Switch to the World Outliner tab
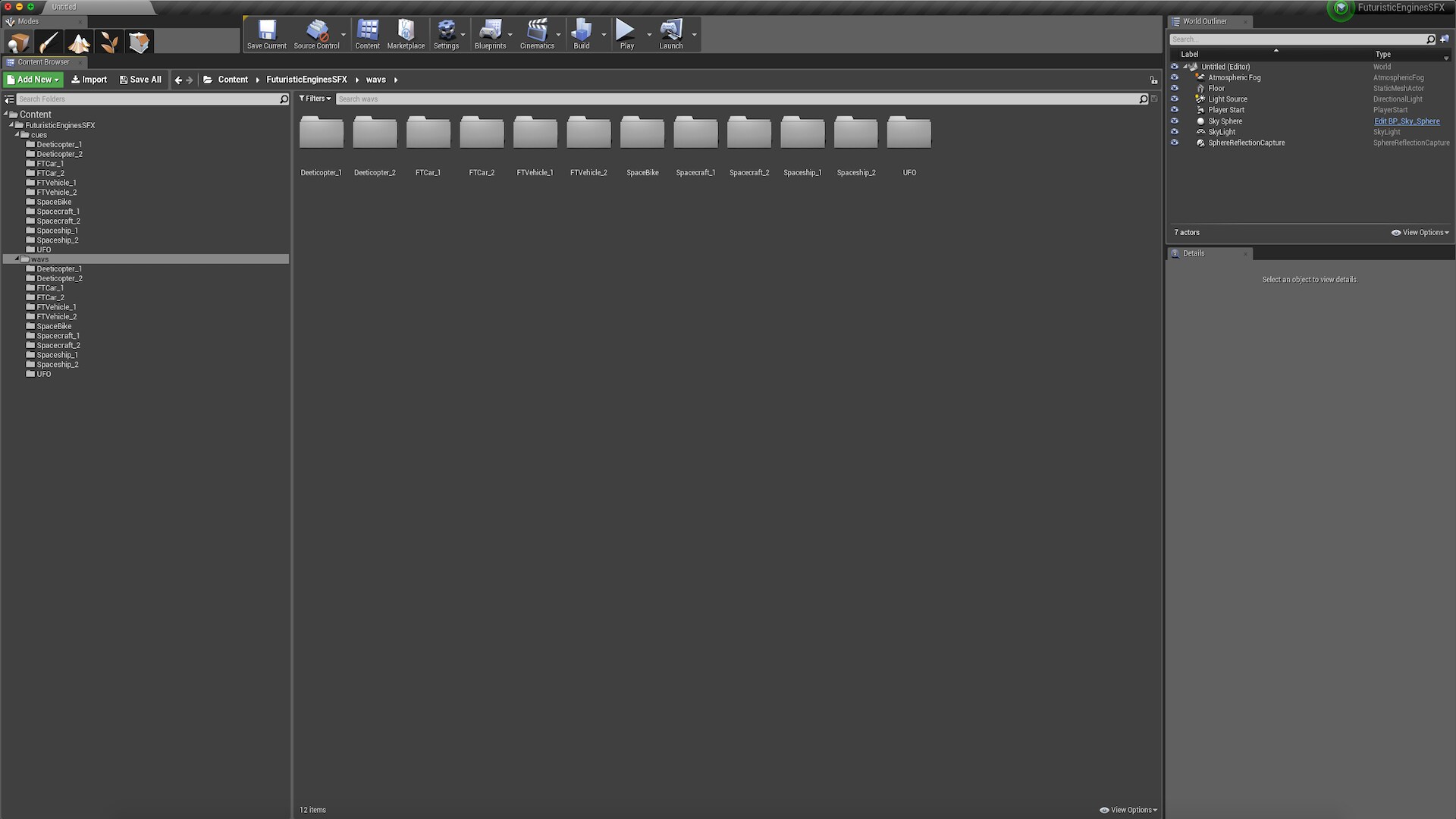Viewport: 1456px width, 819px height. [x=1204, y=21]
